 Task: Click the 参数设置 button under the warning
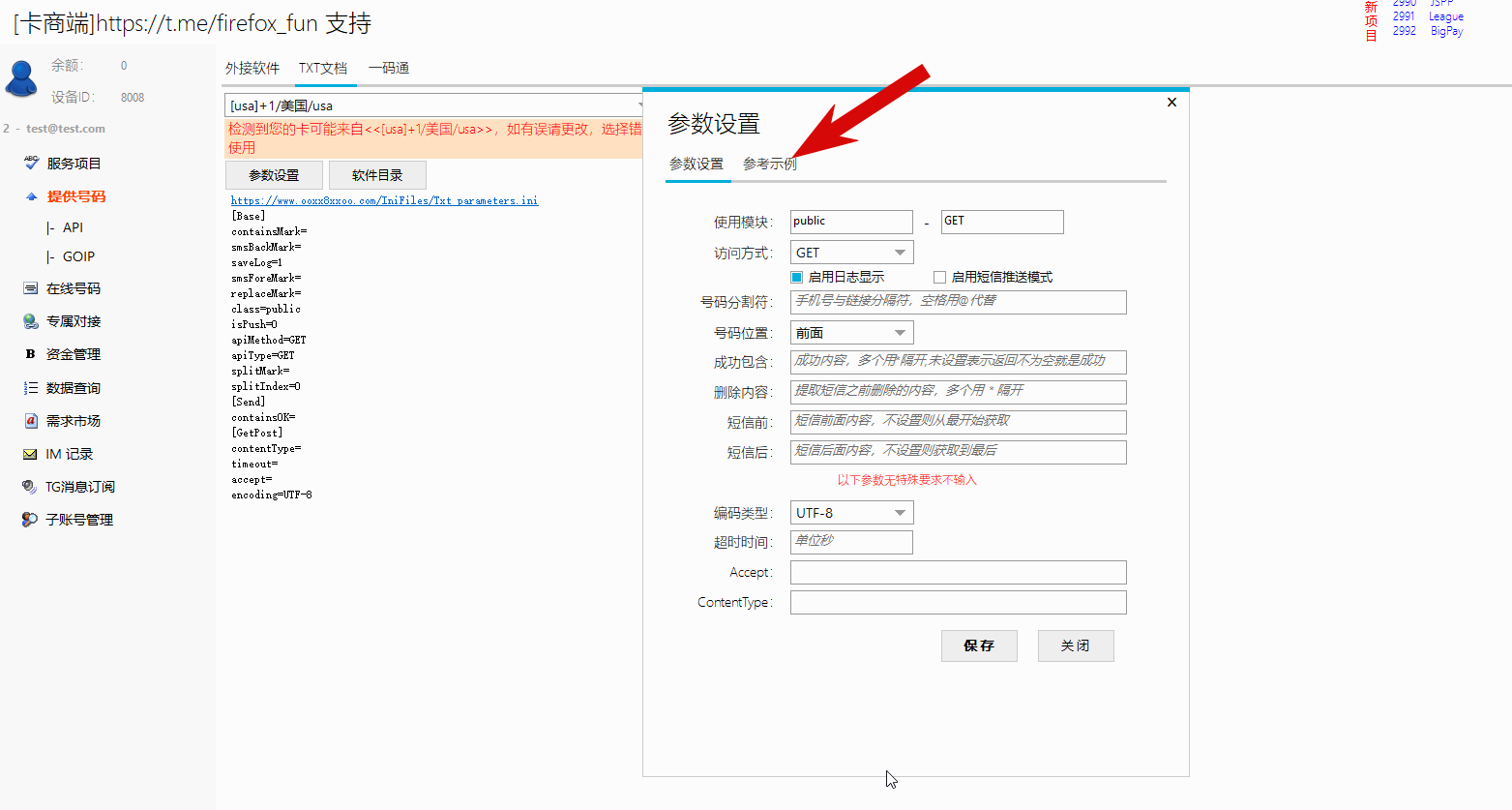coord(274,175)
